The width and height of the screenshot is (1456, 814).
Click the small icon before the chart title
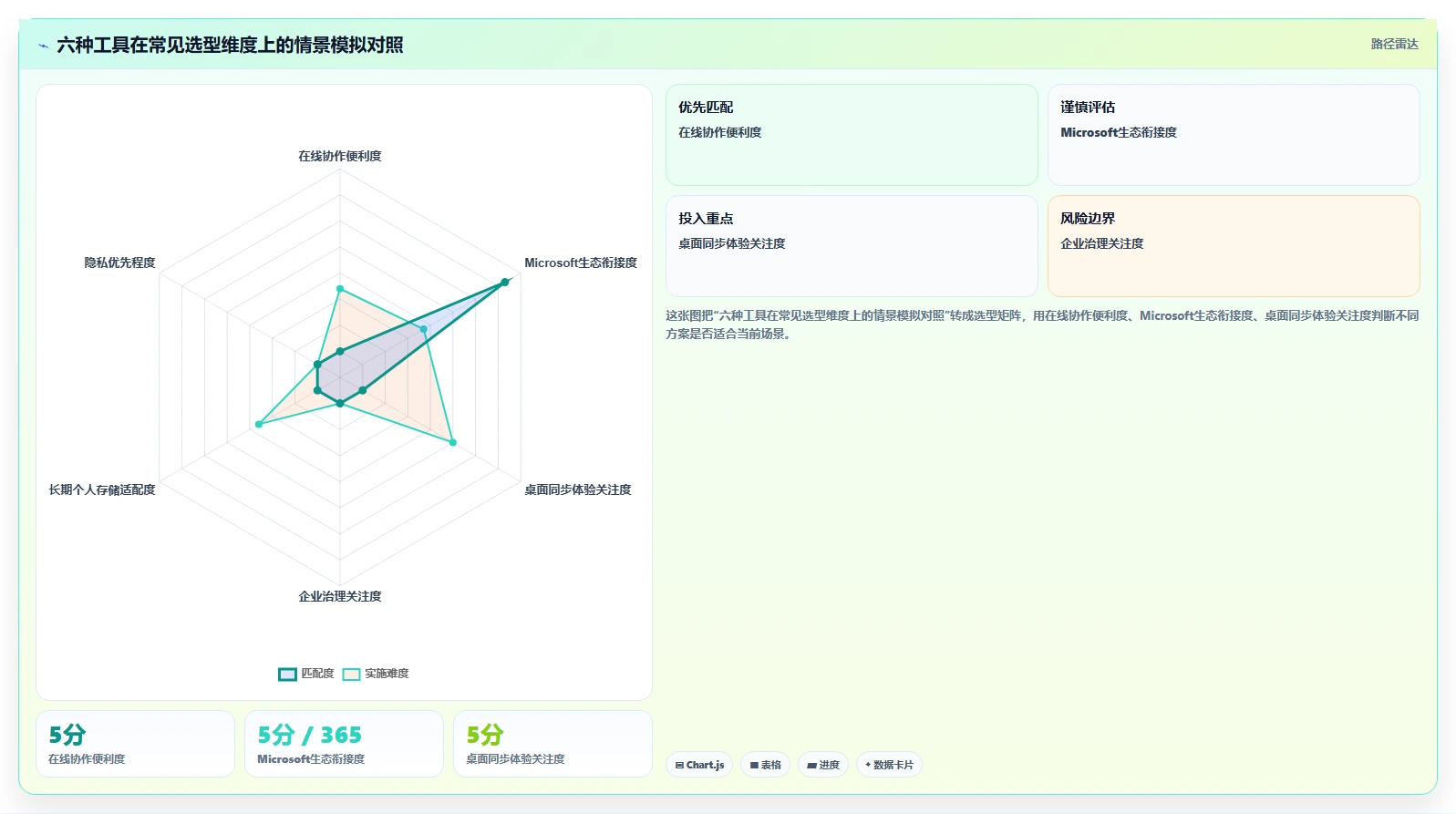(x=43, y=46)
